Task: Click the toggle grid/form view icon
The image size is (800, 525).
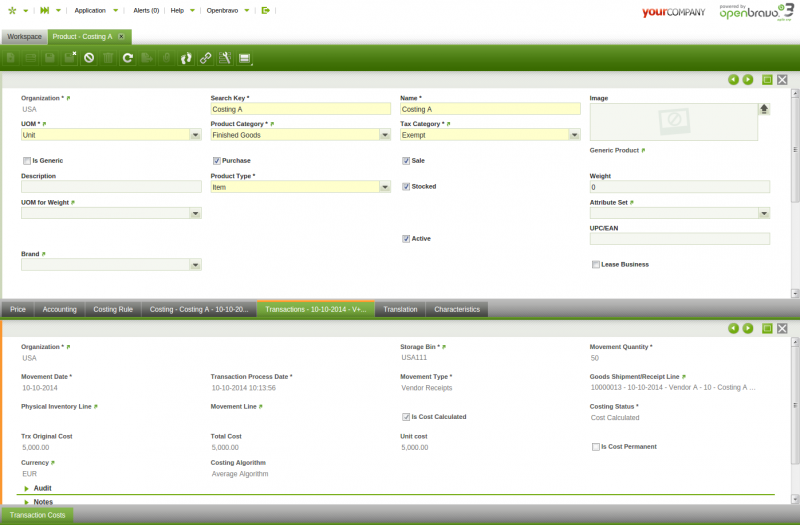Action: click(245, 58)
